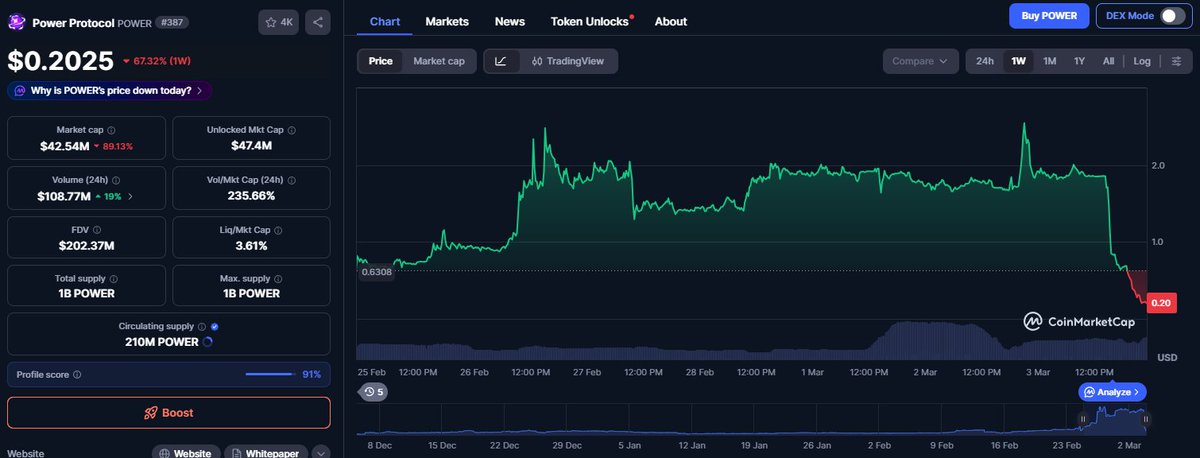
Task: Click the red 0.20 current price label
Action: click(1161, 303)
